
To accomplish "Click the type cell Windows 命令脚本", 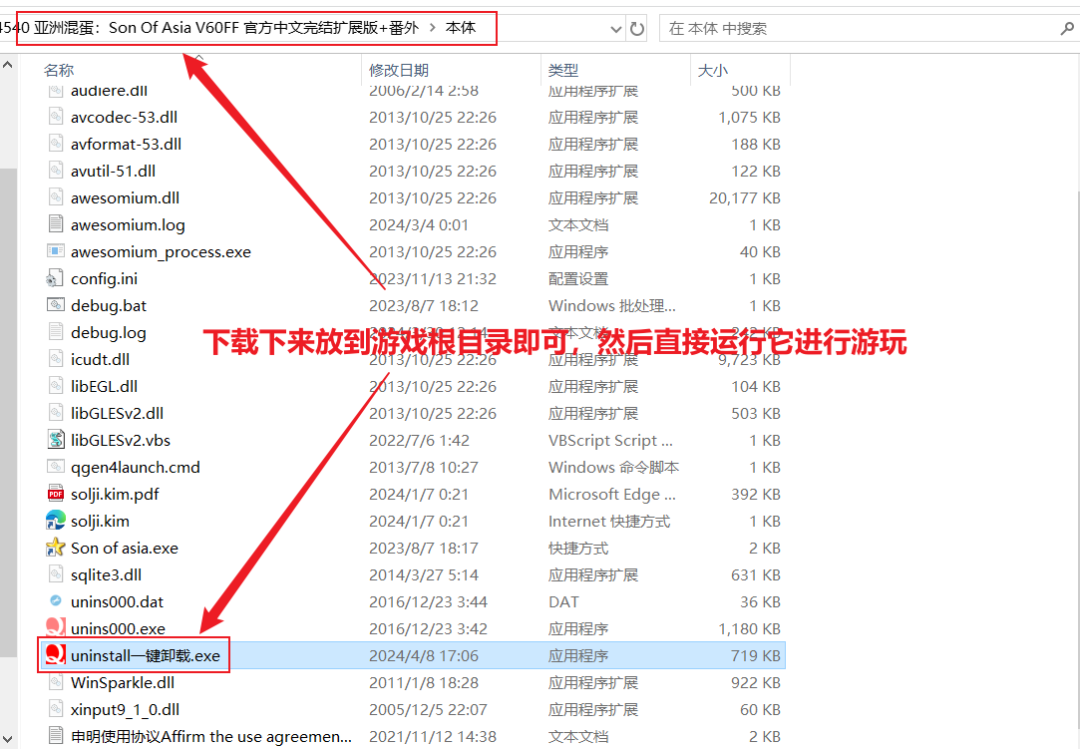I will pyautogui.click(x=614, y=467).
